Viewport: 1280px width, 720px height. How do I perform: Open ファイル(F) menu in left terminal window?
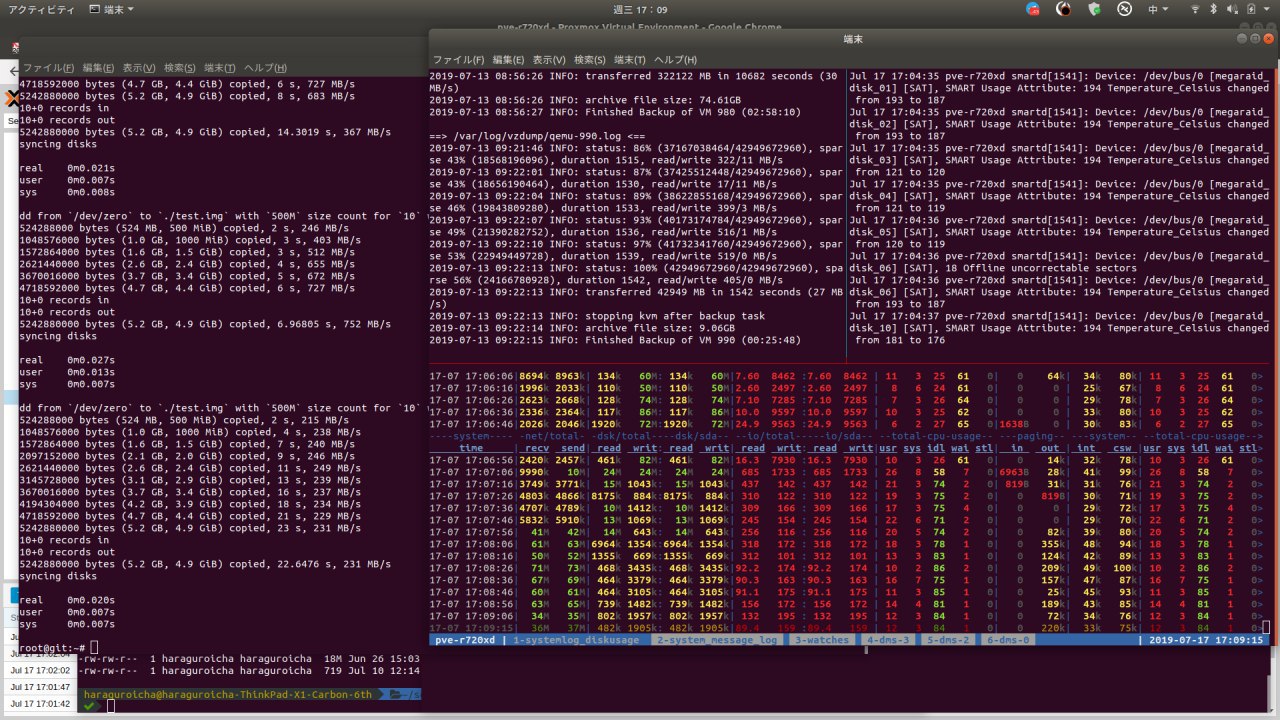point(49,68)
